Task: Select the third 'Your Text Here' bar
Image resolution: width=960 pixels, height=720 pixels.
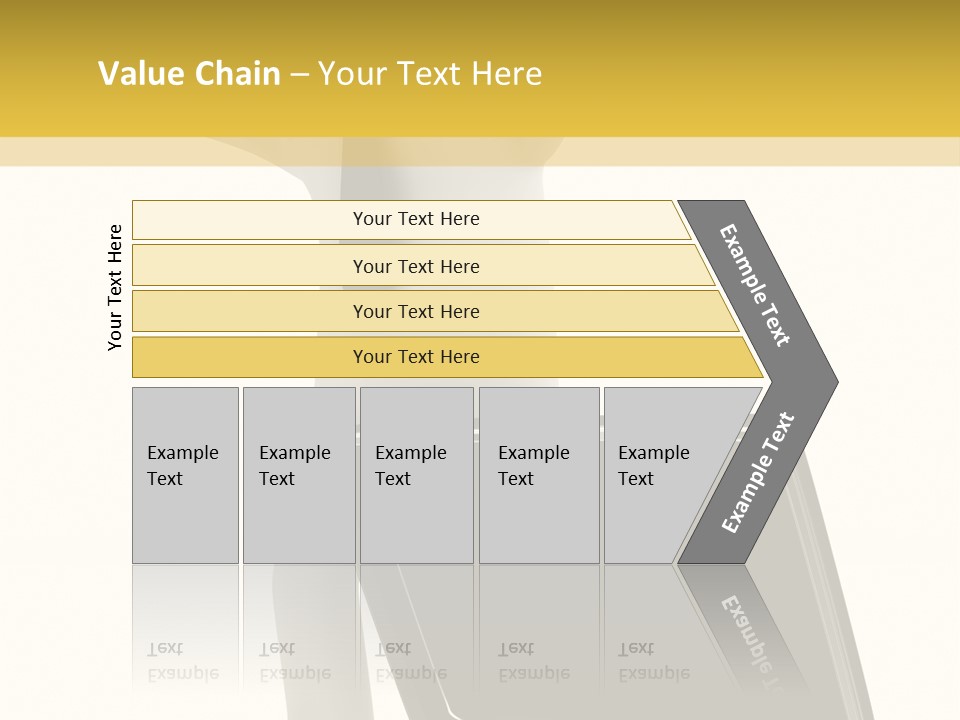Action: (415, 311)
